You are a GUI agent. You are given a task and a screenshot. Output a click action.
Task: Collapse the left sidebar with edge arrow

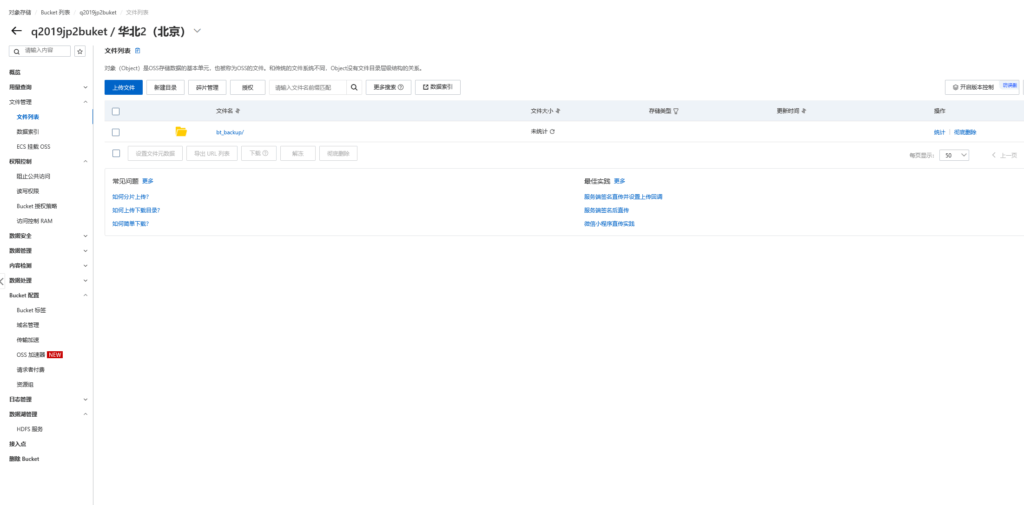pos(3,282)
